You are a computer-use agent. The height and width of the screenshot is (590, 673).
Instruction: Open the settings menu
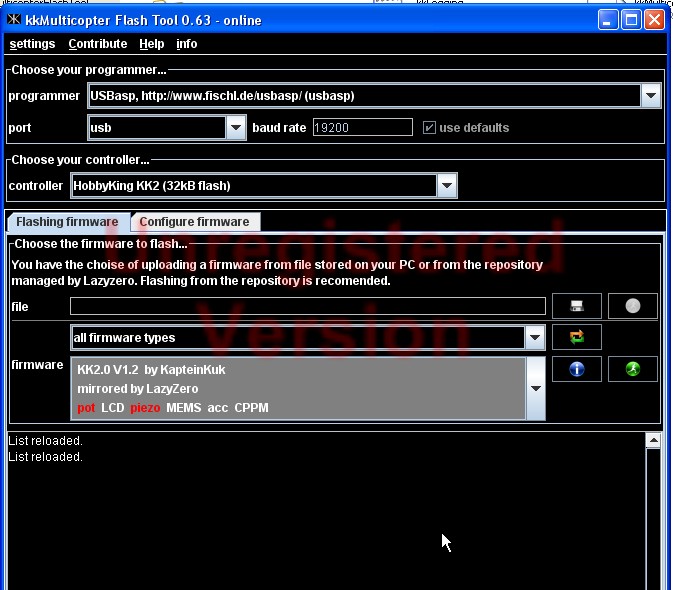pyautogui.click(x=32, y=44)
